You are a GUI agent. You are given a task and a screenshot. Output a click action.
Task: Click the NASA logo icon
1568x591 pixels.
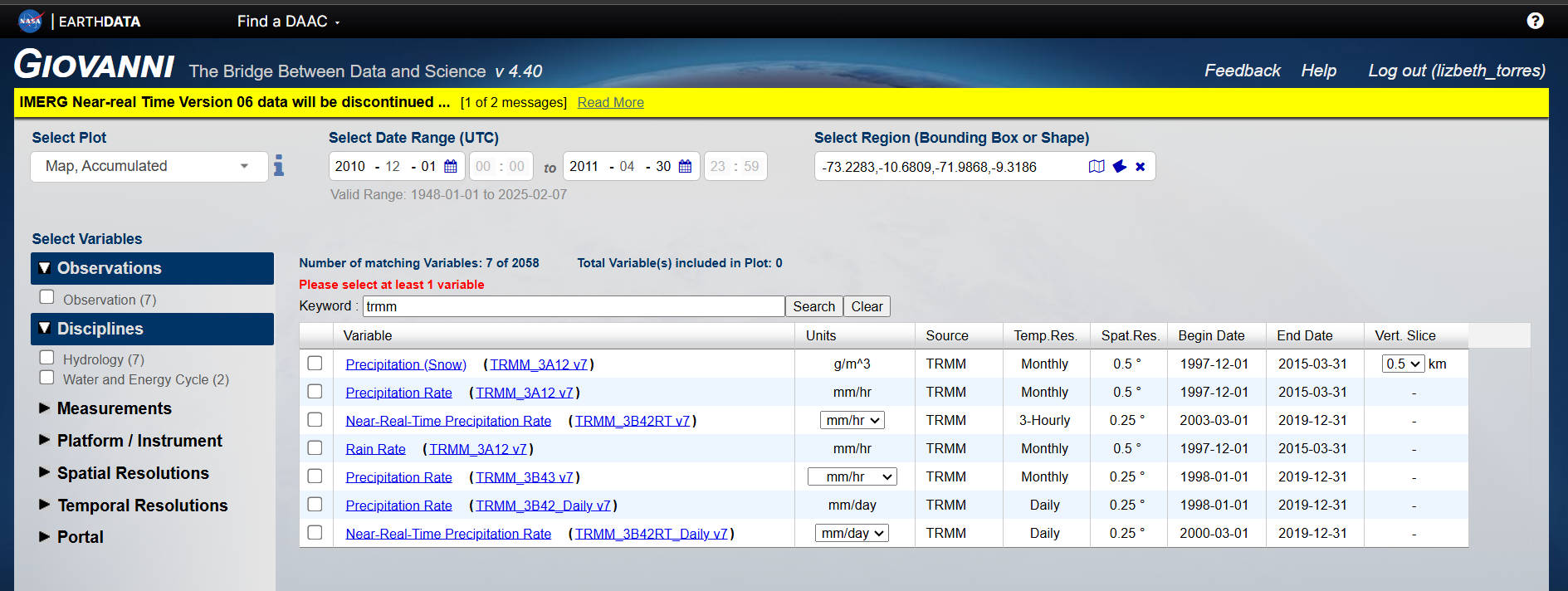coord(31,21)
